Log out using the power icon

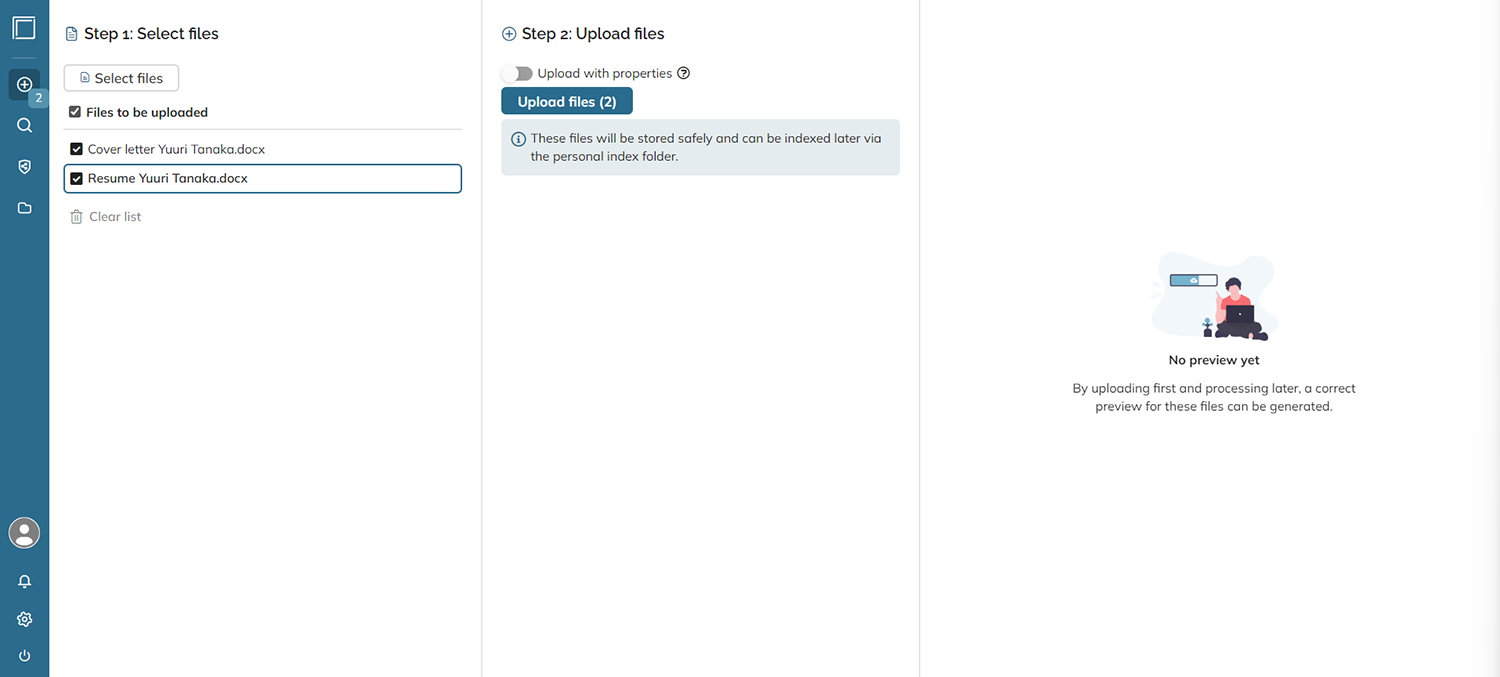point(24,656)
